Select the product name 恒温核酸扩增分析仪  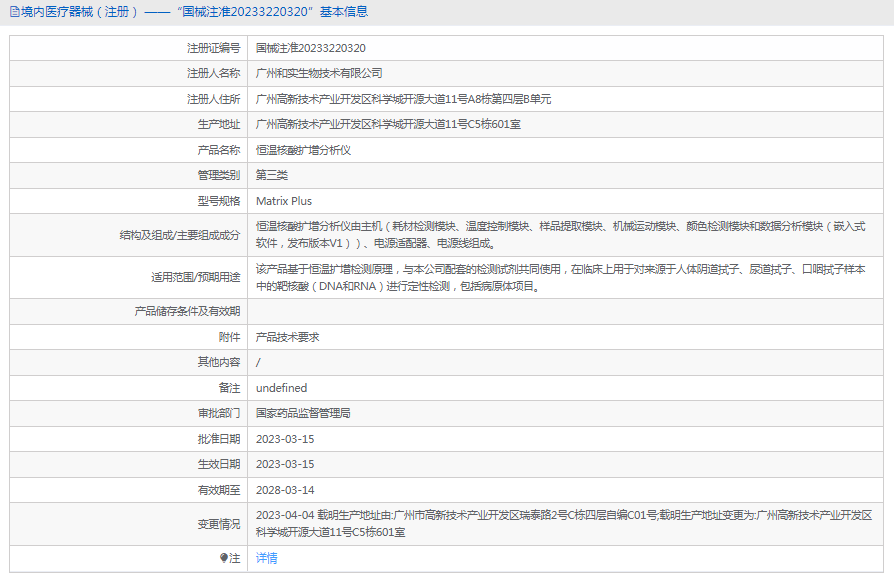coord(303,150)
